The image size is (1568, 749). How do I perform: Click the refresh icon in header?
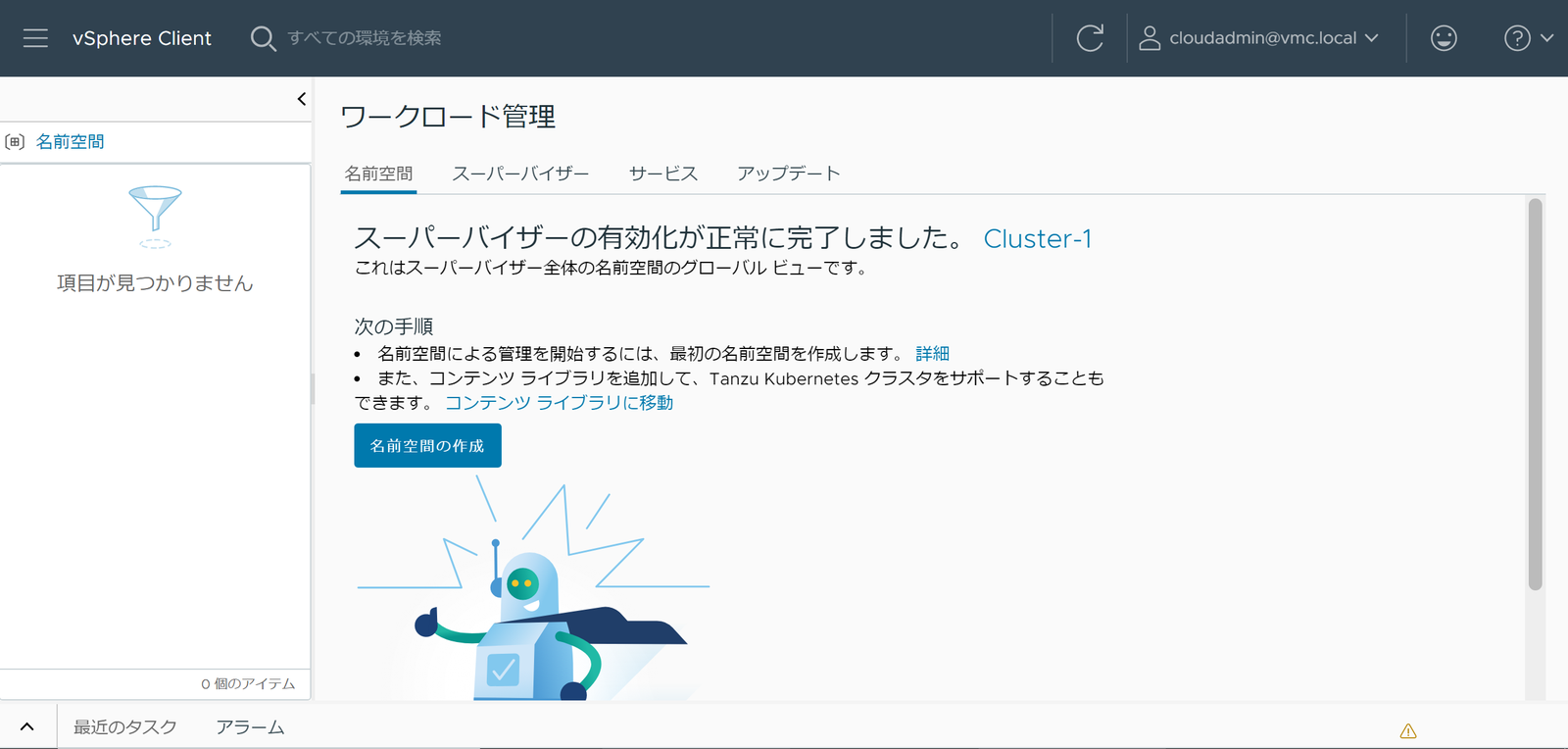point(1090,38)
